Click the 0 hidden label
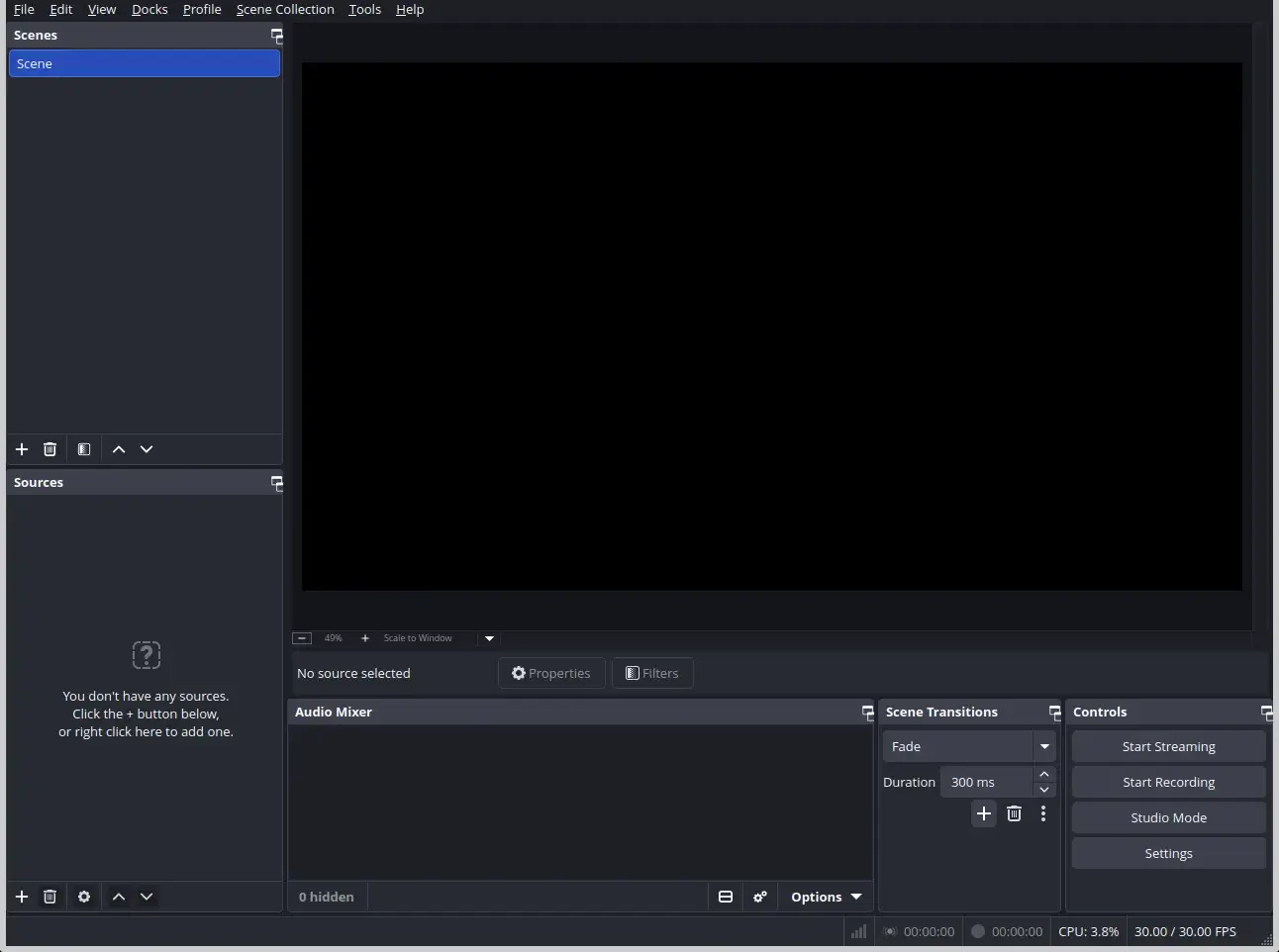Viewport: 1279px width, 952px height. point(327,897)
